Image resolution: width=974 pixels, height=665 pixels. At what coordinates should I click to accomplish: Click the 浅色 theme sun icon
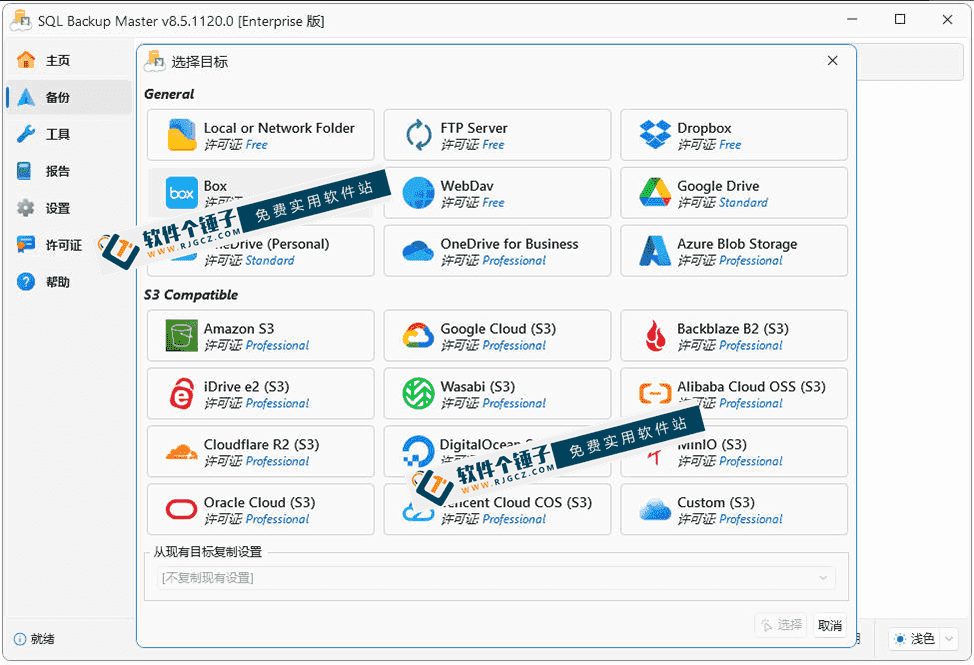tap(899, 638)
